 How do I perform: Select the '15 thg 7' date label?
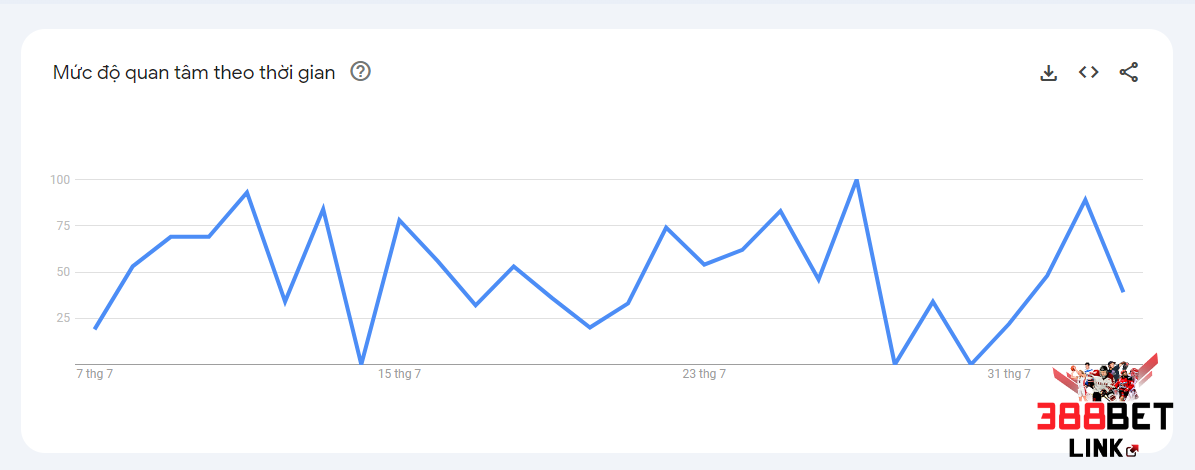(399, 374)
